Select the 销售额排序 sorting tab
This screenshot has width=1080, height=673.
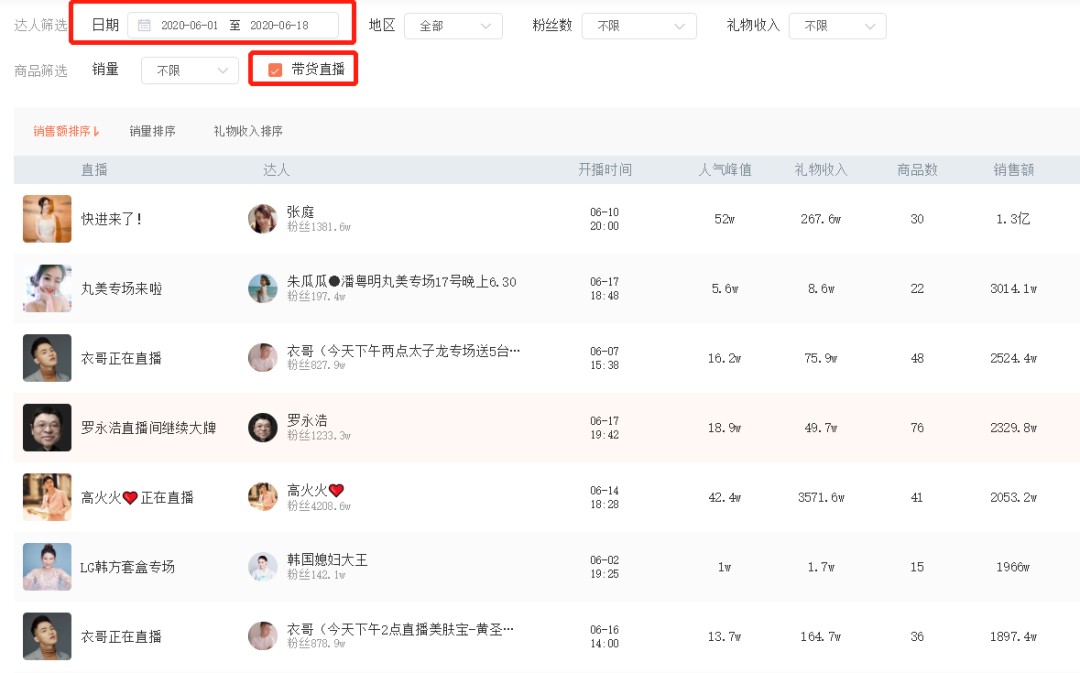click(x=66, y=131)
